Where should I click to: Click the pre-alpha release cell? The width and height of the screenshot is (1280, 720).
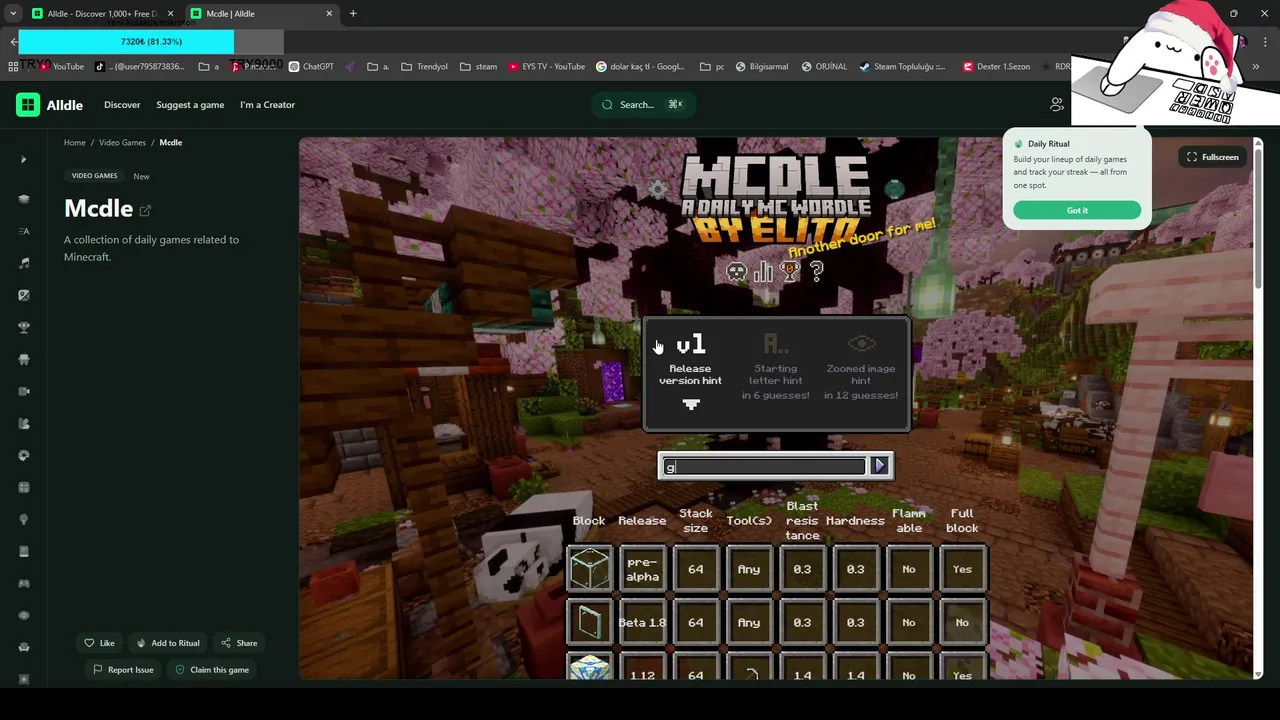tap(642, 569)
